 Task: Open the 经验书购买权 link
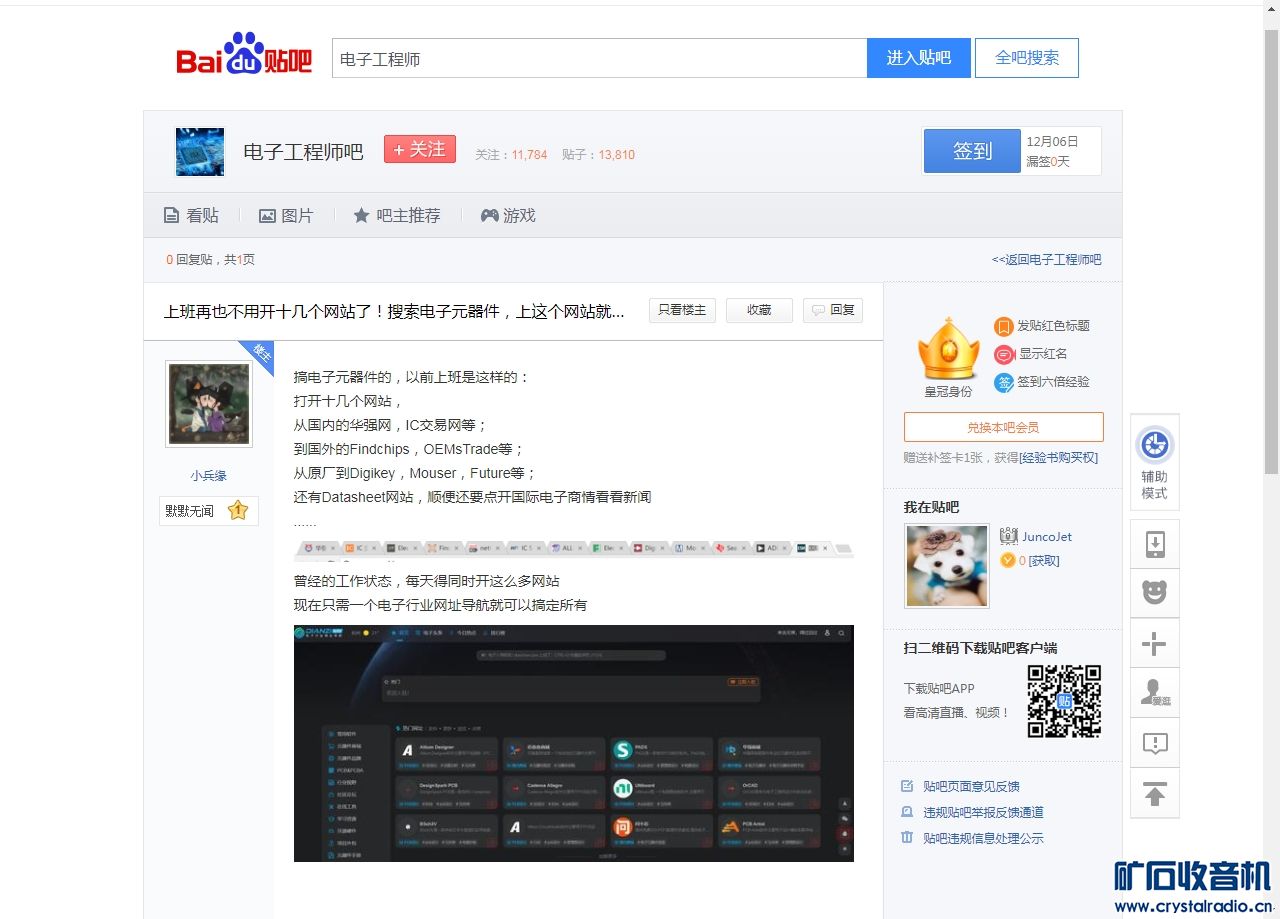(1060, 458)
